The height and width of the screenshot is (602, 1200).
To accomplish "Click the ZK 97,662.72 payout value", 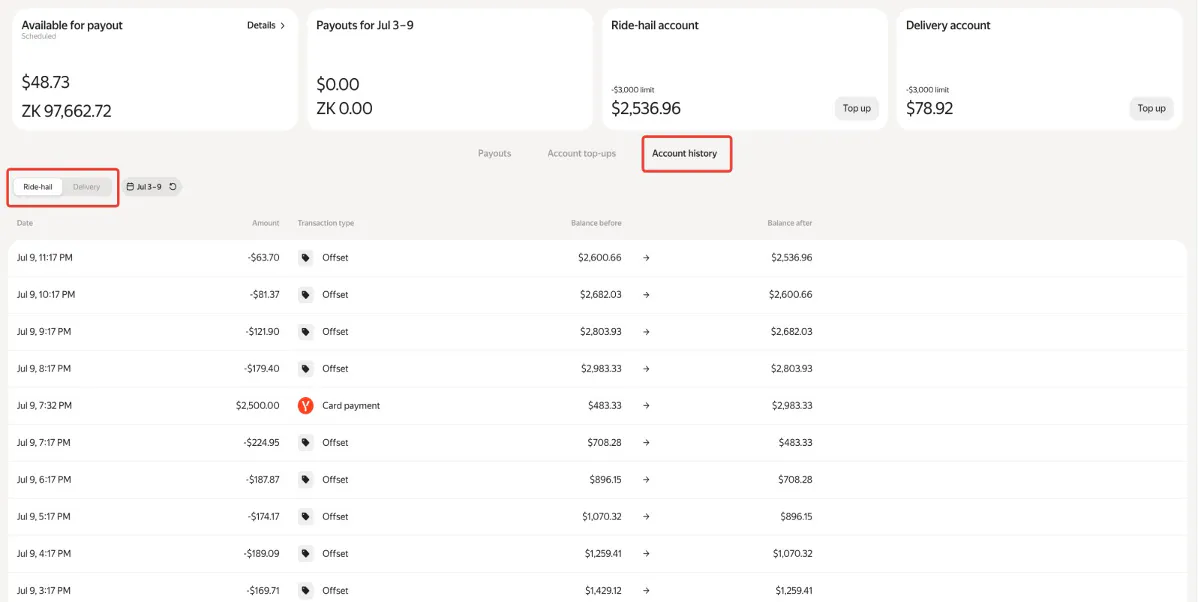I will pos(67,111).
